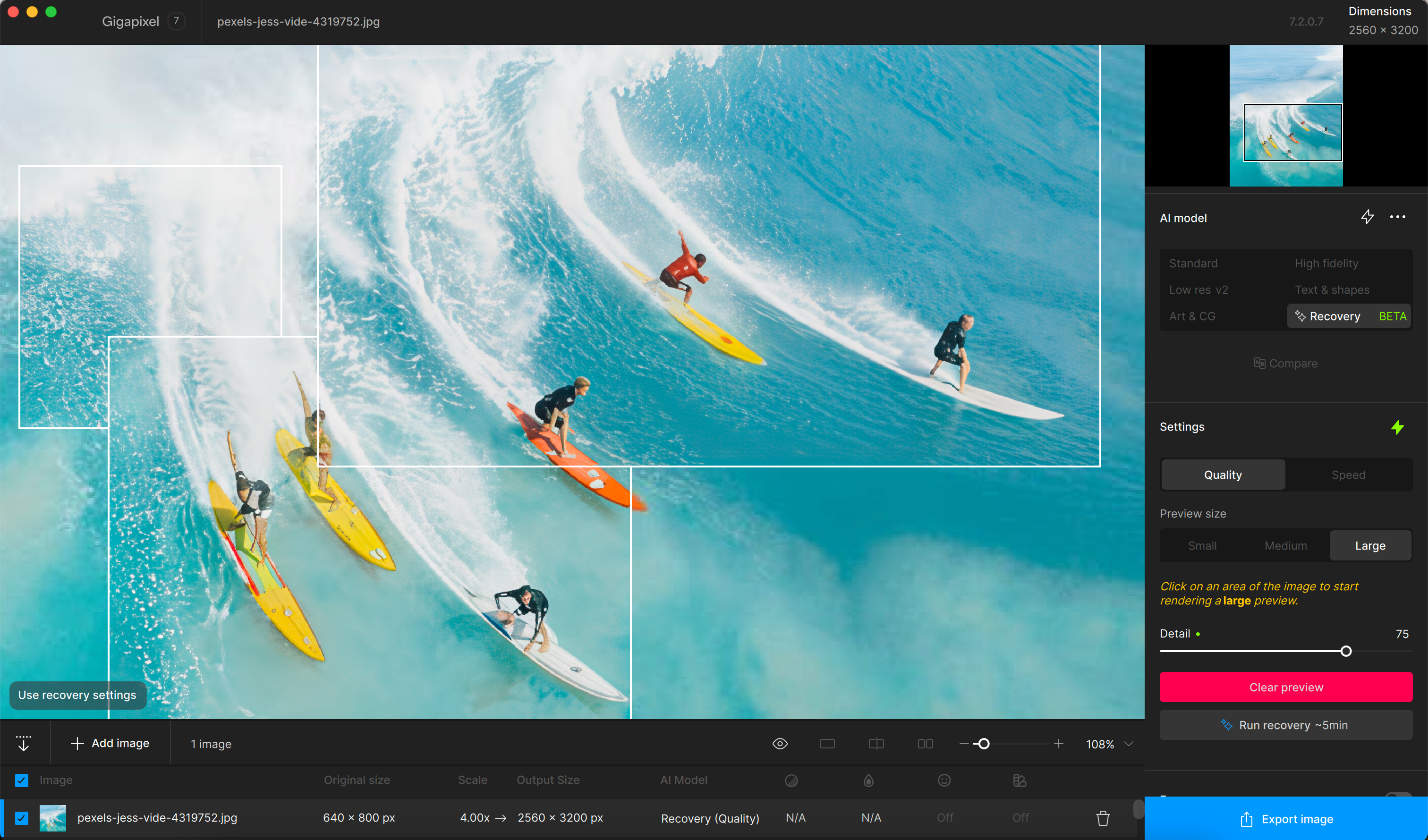Click the Clear preview button
This screenshot has width=1428, height=840.
(x=1286, y=687)
